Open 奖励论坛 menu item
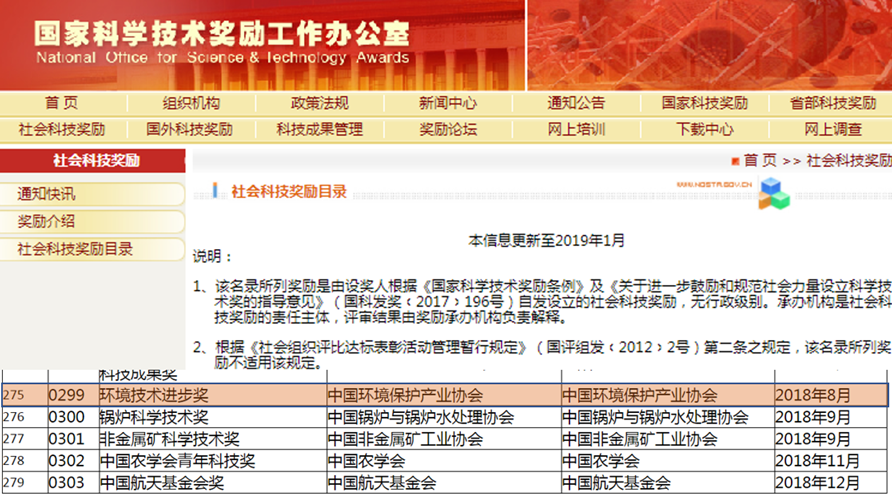892x504 pixels. click(x=448, y=129)
